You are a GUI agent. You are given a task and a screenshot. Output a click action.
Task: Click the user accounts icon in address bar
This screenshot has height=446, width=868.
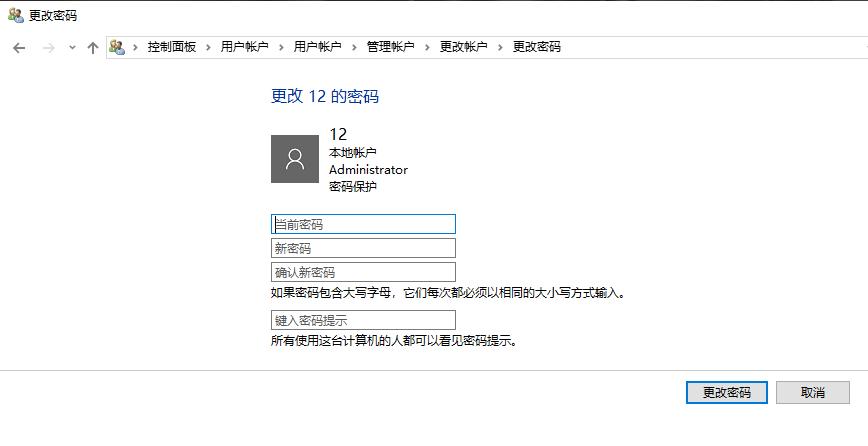tap(117, 47)
